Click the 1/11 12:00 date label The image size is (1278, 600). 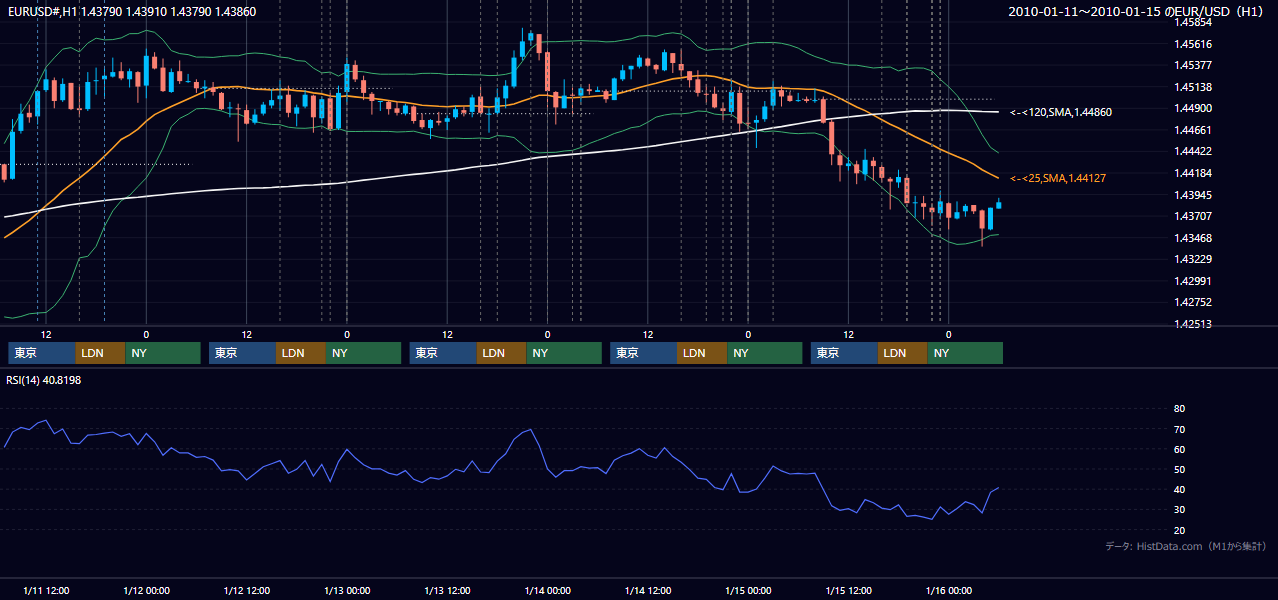point(46,591)
